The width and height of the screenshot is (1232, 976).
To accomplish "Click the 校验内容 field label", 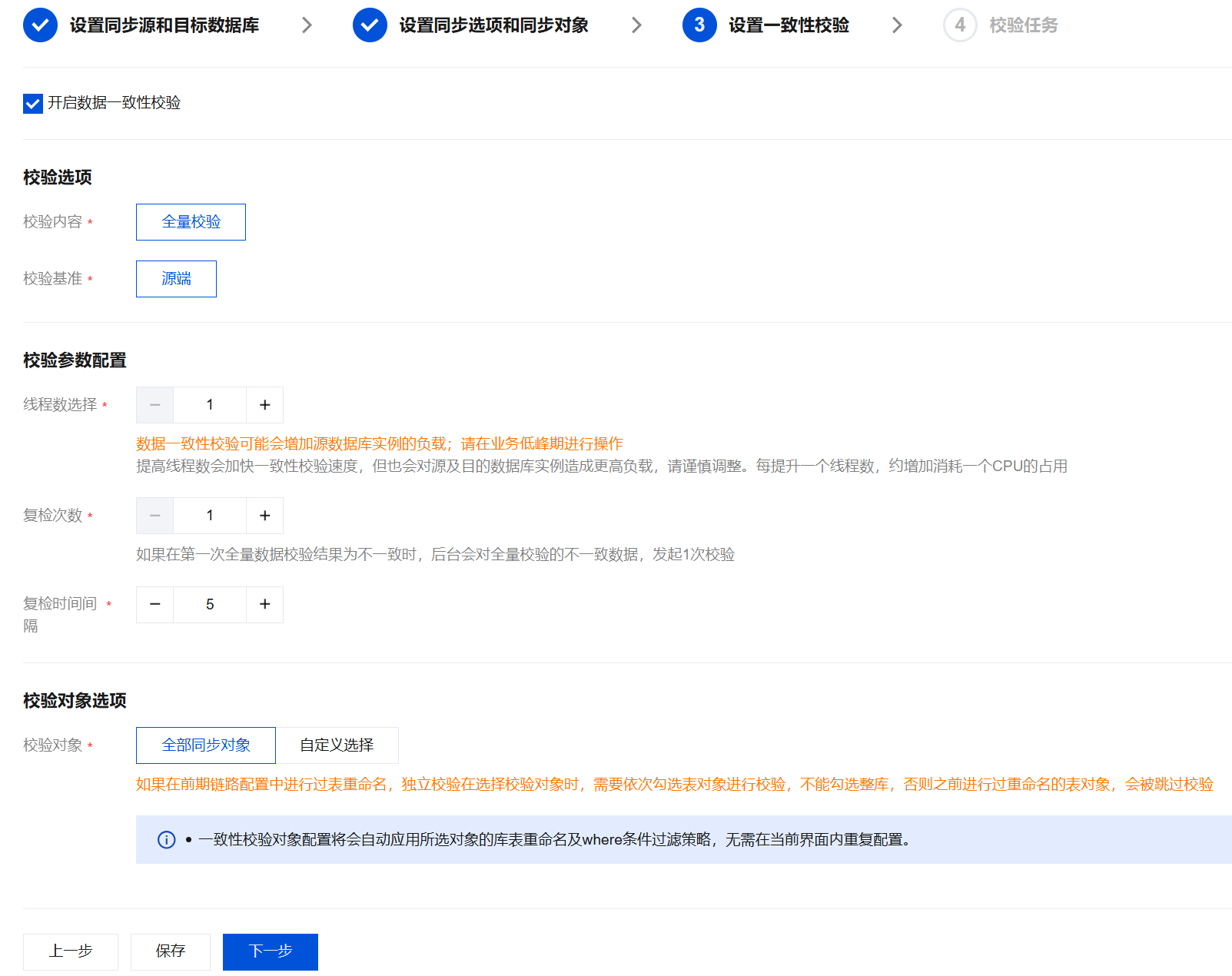I will pos(52,222).
